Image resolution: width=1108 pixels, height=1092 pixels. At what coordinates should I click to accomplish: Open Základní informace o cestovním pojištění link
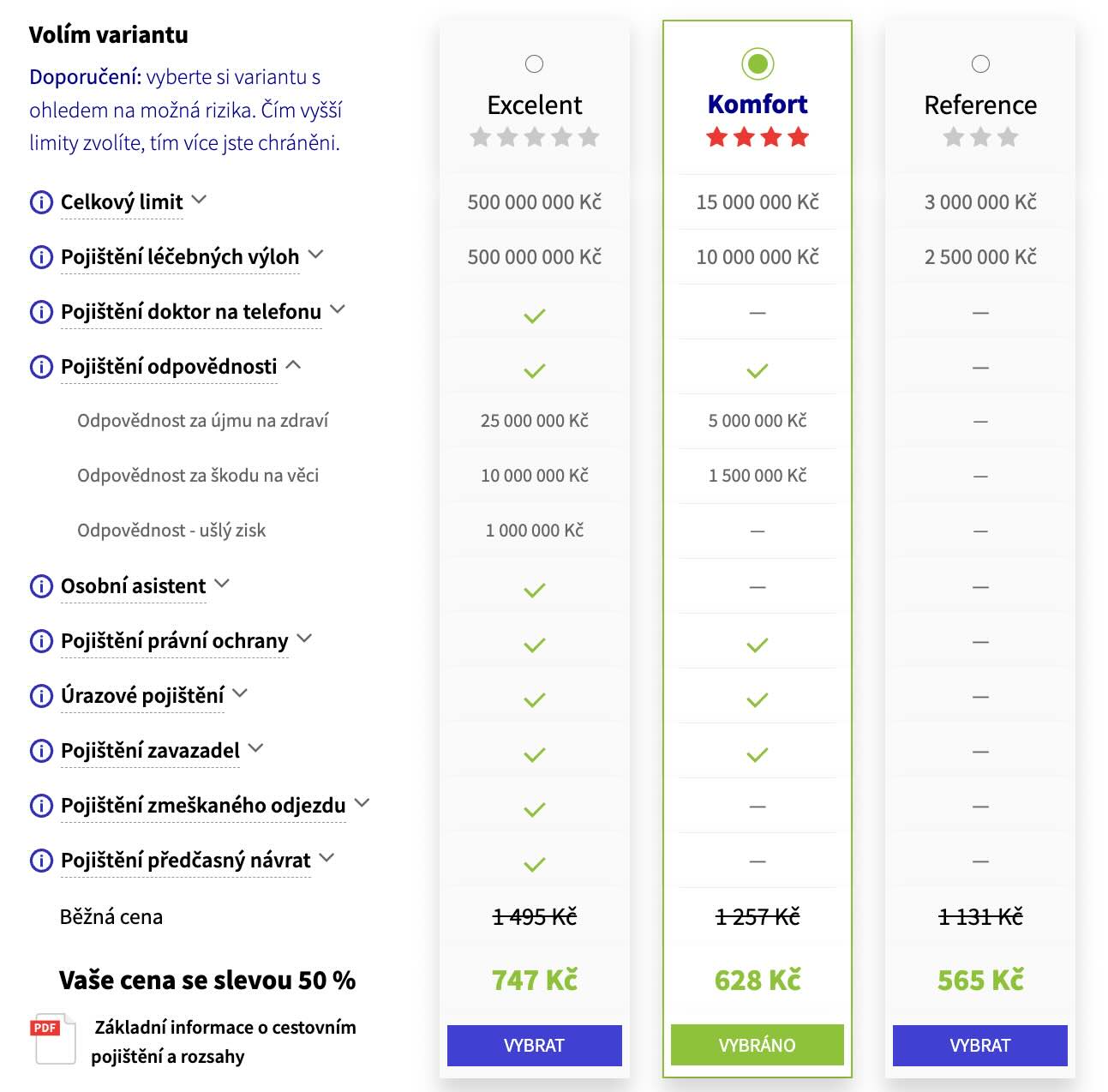[x=224, y=1041]
